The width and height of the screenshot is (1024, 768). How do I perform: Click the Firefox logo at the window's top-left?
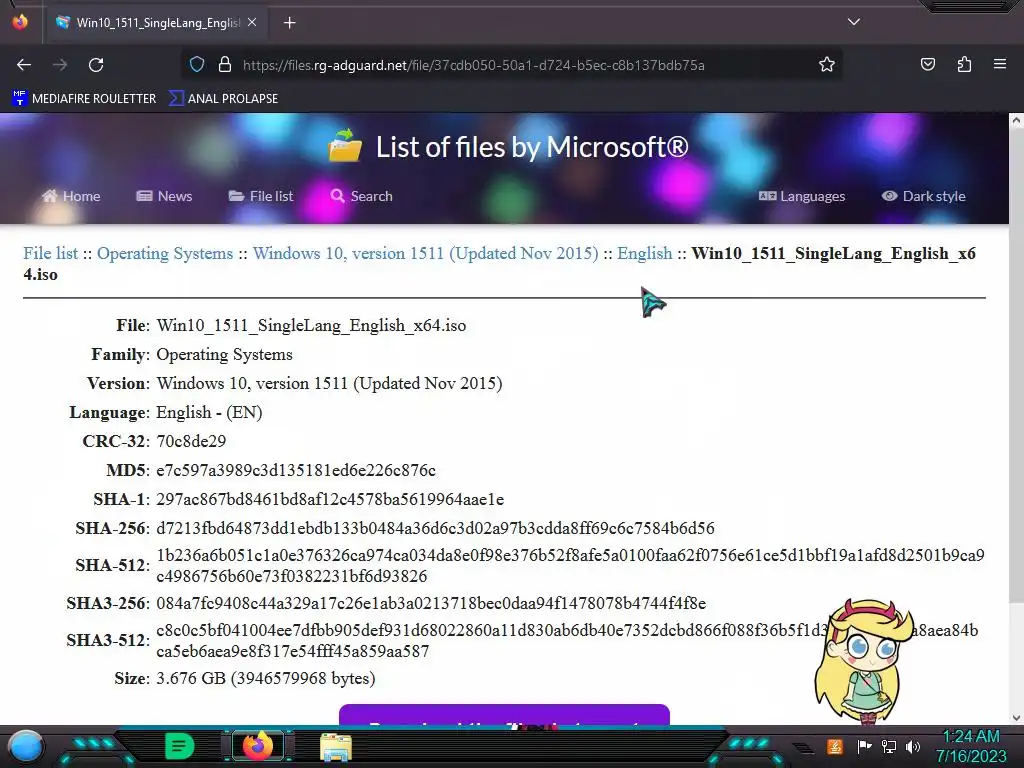click(20, 22)
